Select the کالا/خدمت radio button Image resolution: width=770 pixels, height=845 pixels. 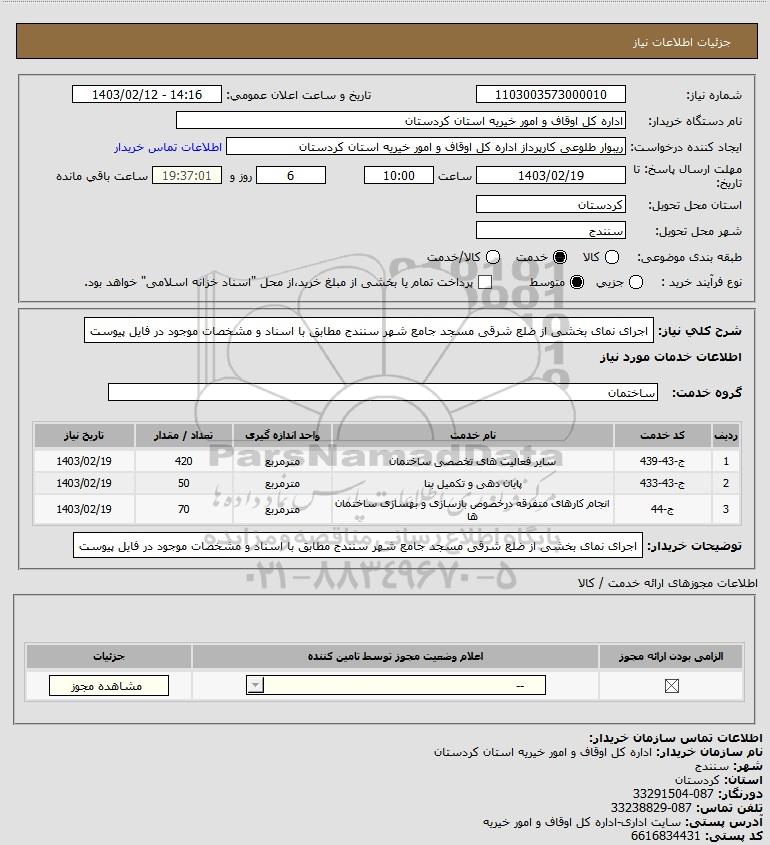coord(492,258)
